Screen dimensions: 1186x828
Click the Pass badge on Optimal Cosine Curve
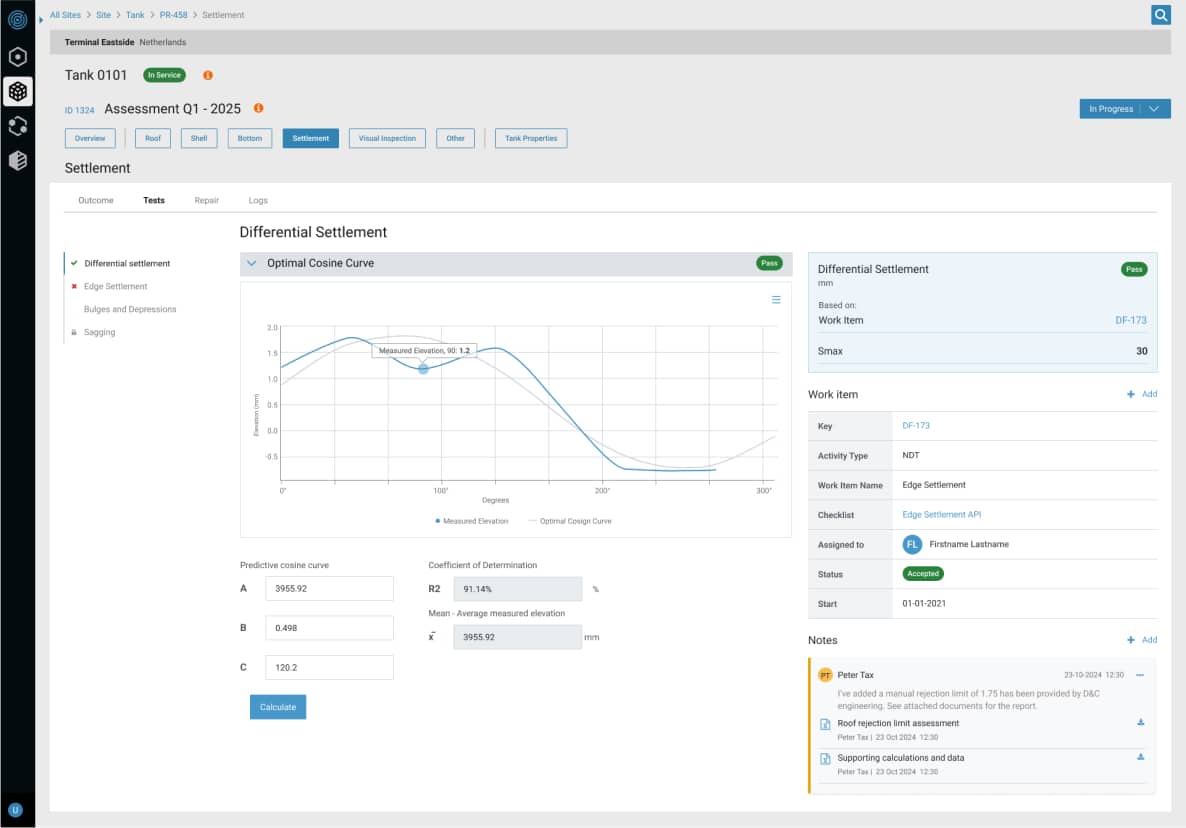click(x=769, y=263)
